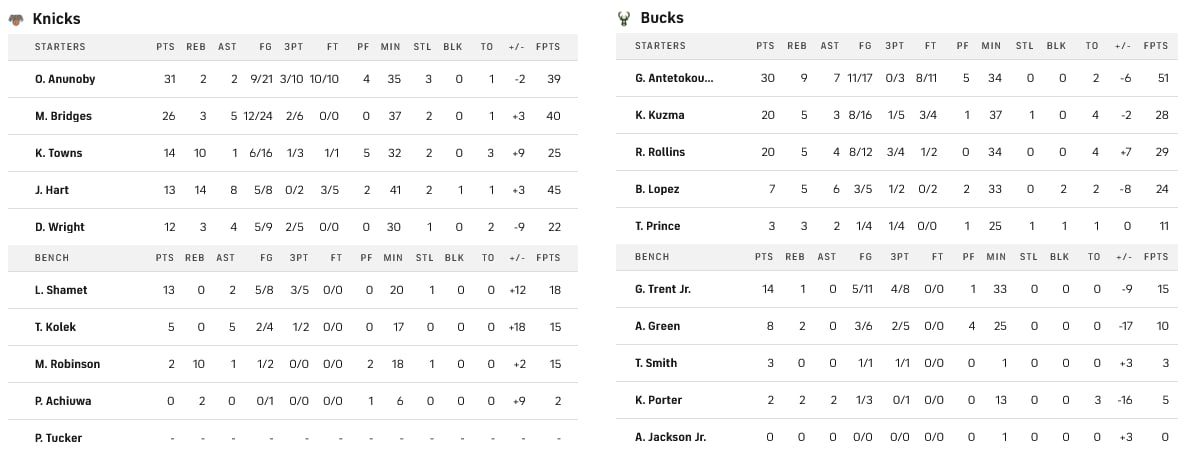Select K. Kuzma player name

click(x=660, y=115)
